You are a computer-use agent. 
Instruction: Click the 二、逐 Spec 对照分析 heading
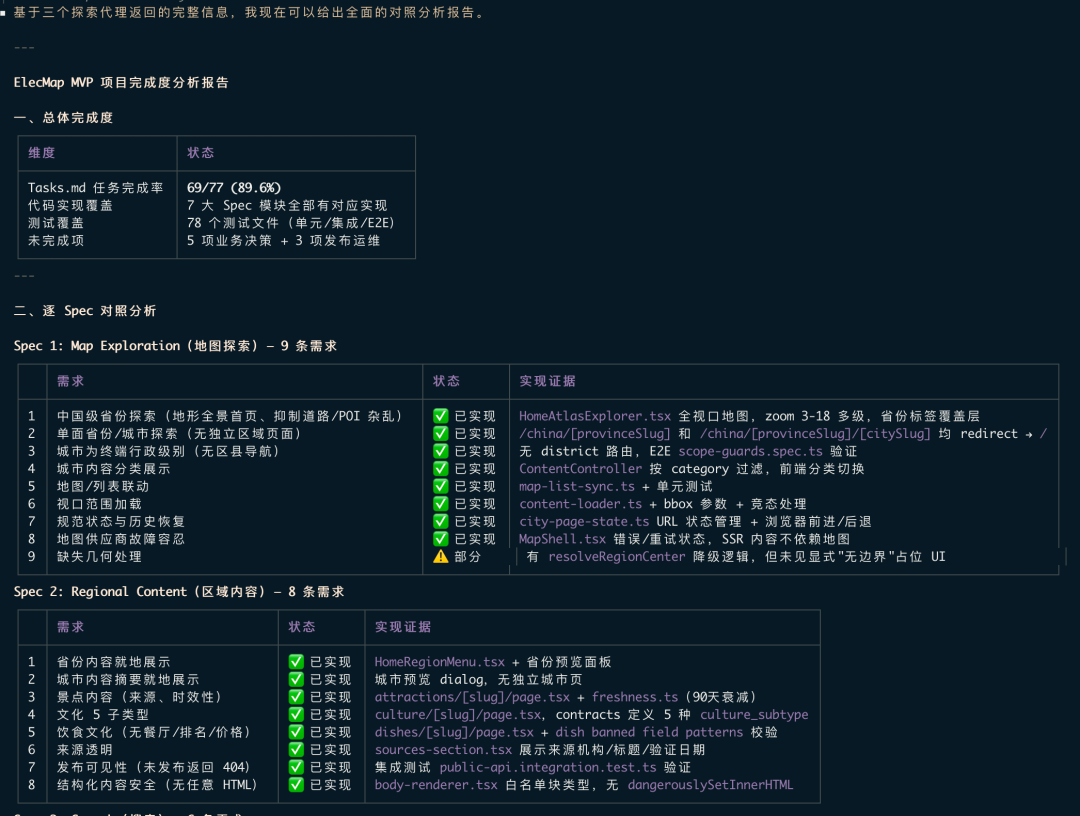coord(85,311)
